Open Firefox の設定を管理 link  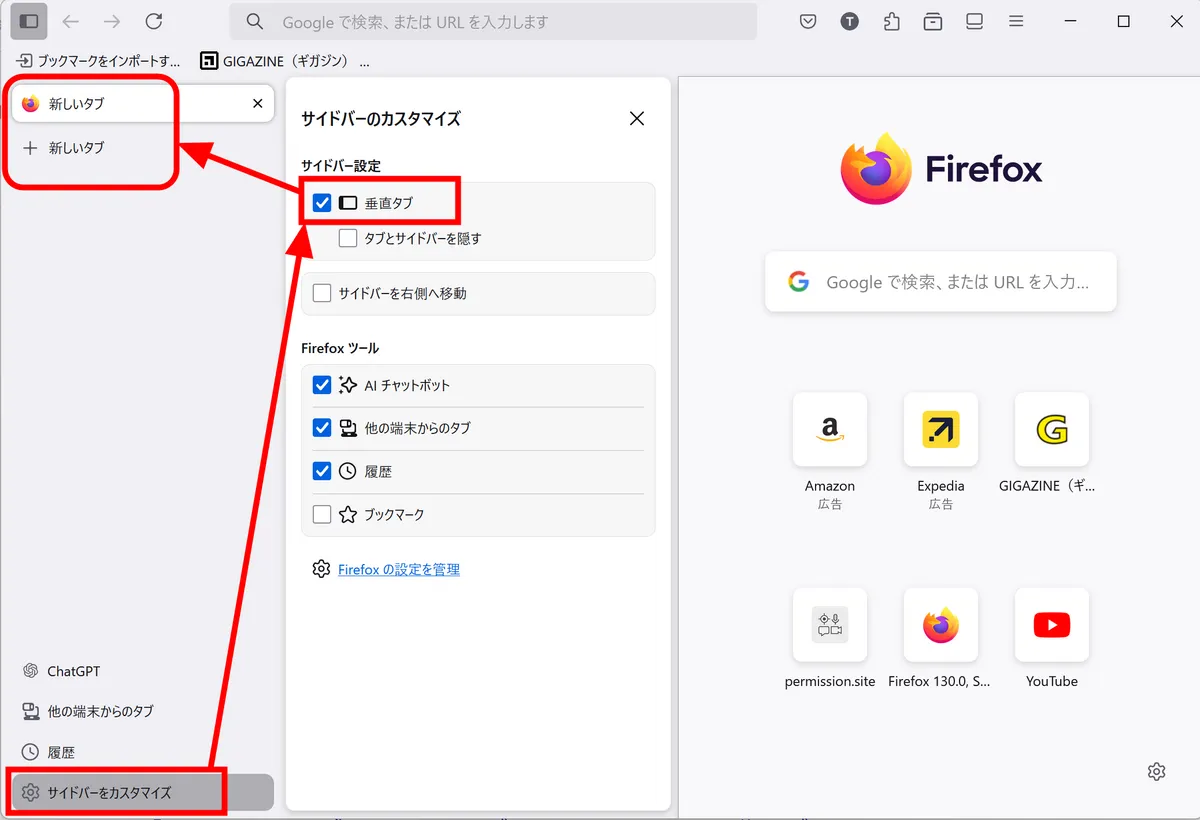coord(399,569)
